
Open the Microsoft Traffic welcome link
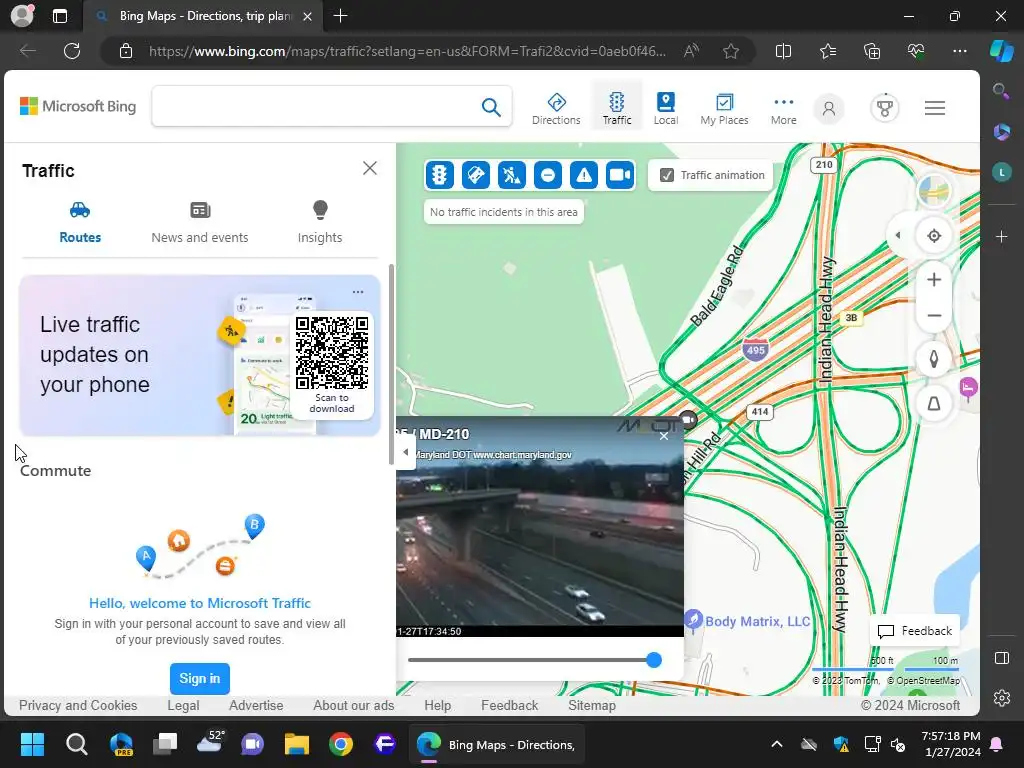tap(200, 603)
